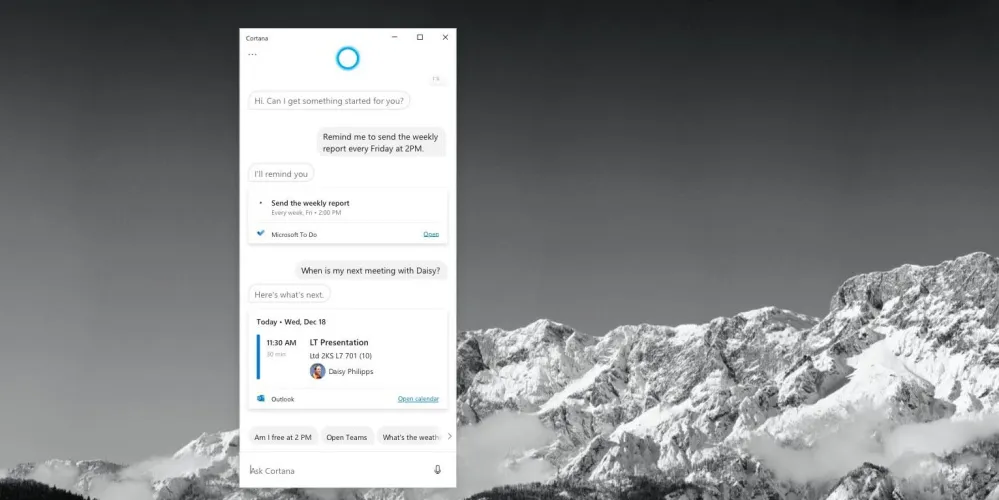Screen dimensions: 999x500
Task: Click the Outlook icon in meeting card
Action: pyautogui.click(x=261, y=399)
